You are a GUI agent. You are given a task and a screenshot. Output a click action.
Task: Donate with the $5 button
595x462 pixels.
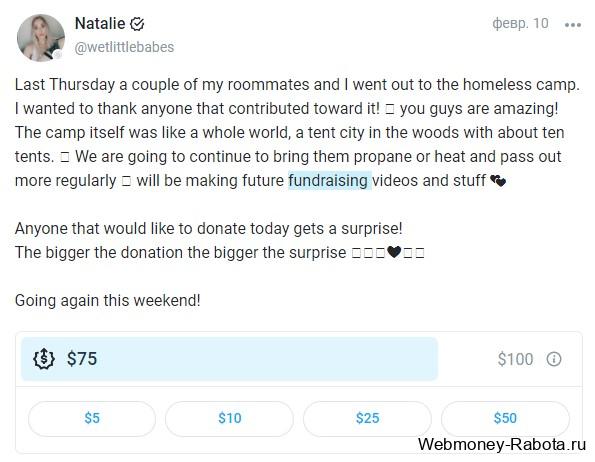(92, 418)
